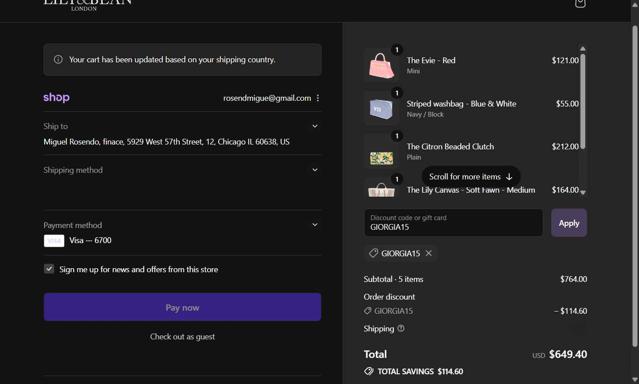Click the Navy / Block variant label
The width and height of the screenshot is (639, 384).
tap(425, 115)
